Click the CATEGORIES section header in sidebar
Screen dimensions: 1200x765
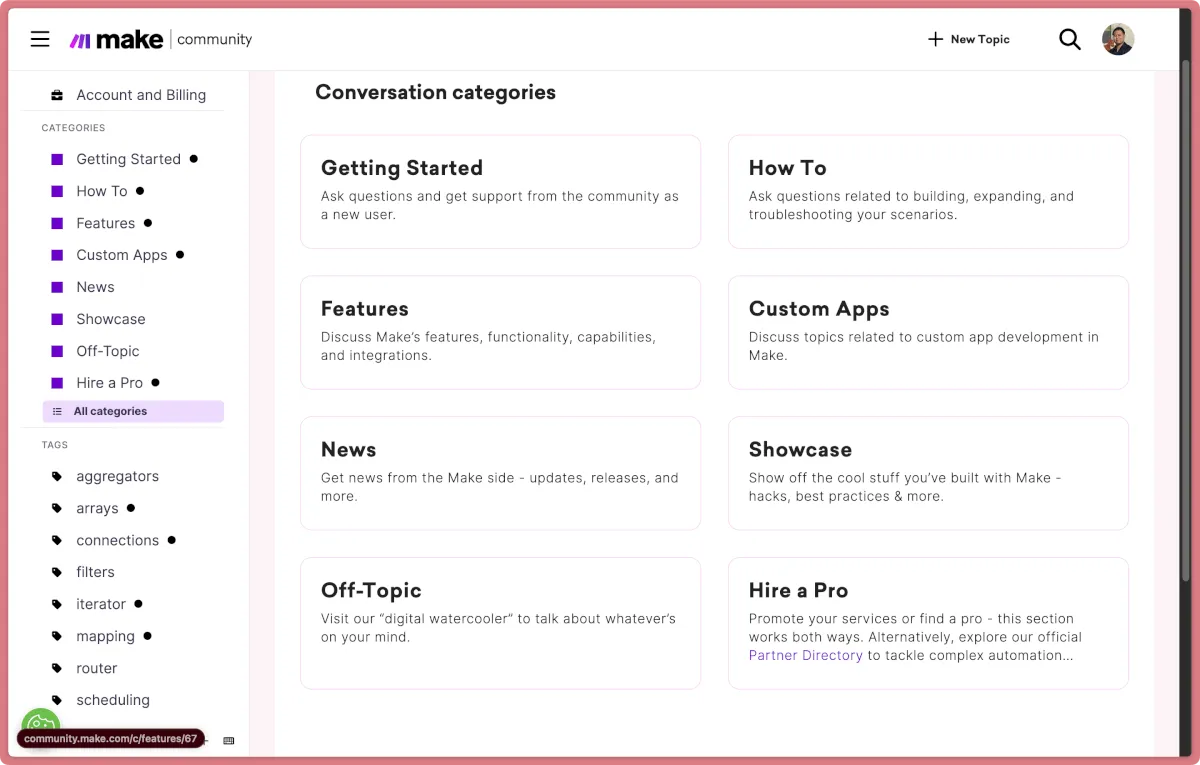(73, 128)
